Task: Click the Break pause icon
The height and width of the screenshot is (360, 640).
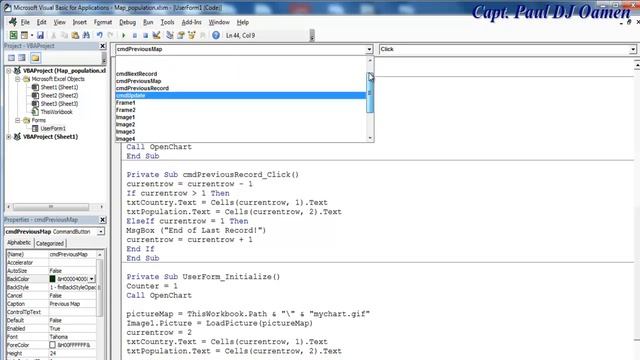Action: [135, 36]
